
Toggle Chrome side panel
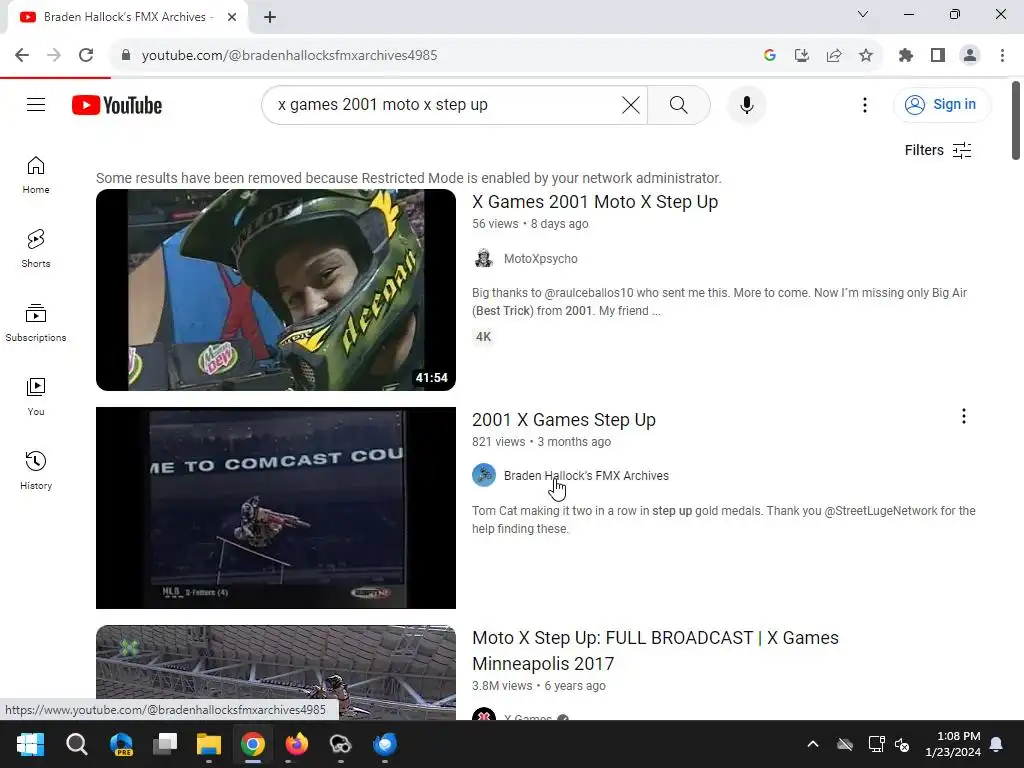pyautogui.click(x=938, y=56)
